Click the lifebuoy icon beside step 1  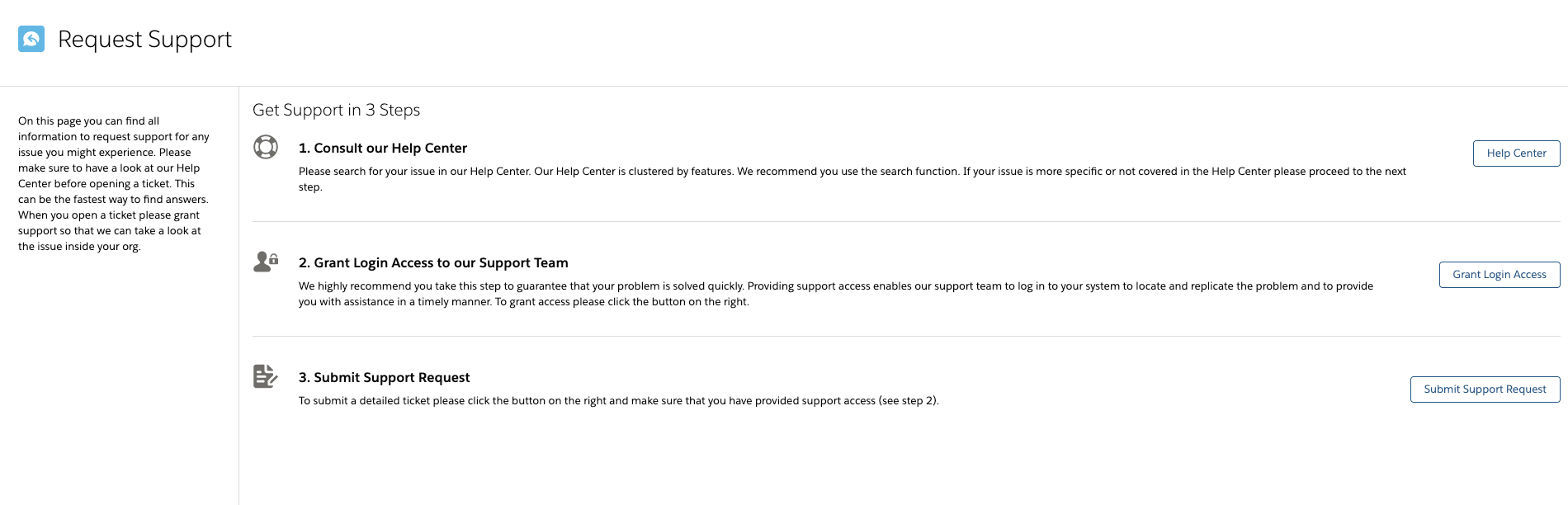point(266,147)
